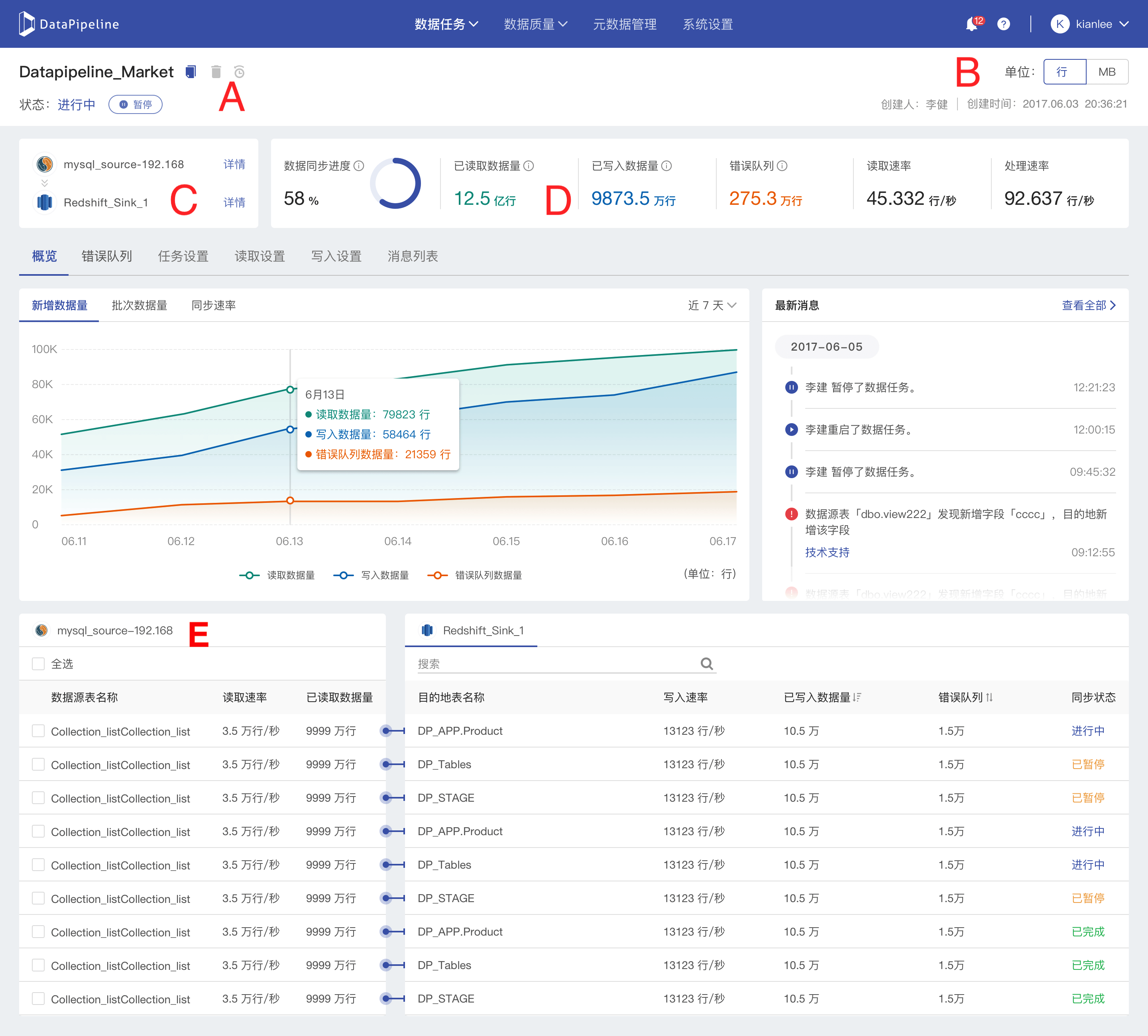Select Redshift_Sink_1 table tab
1148x1036 pixels.
471,630
